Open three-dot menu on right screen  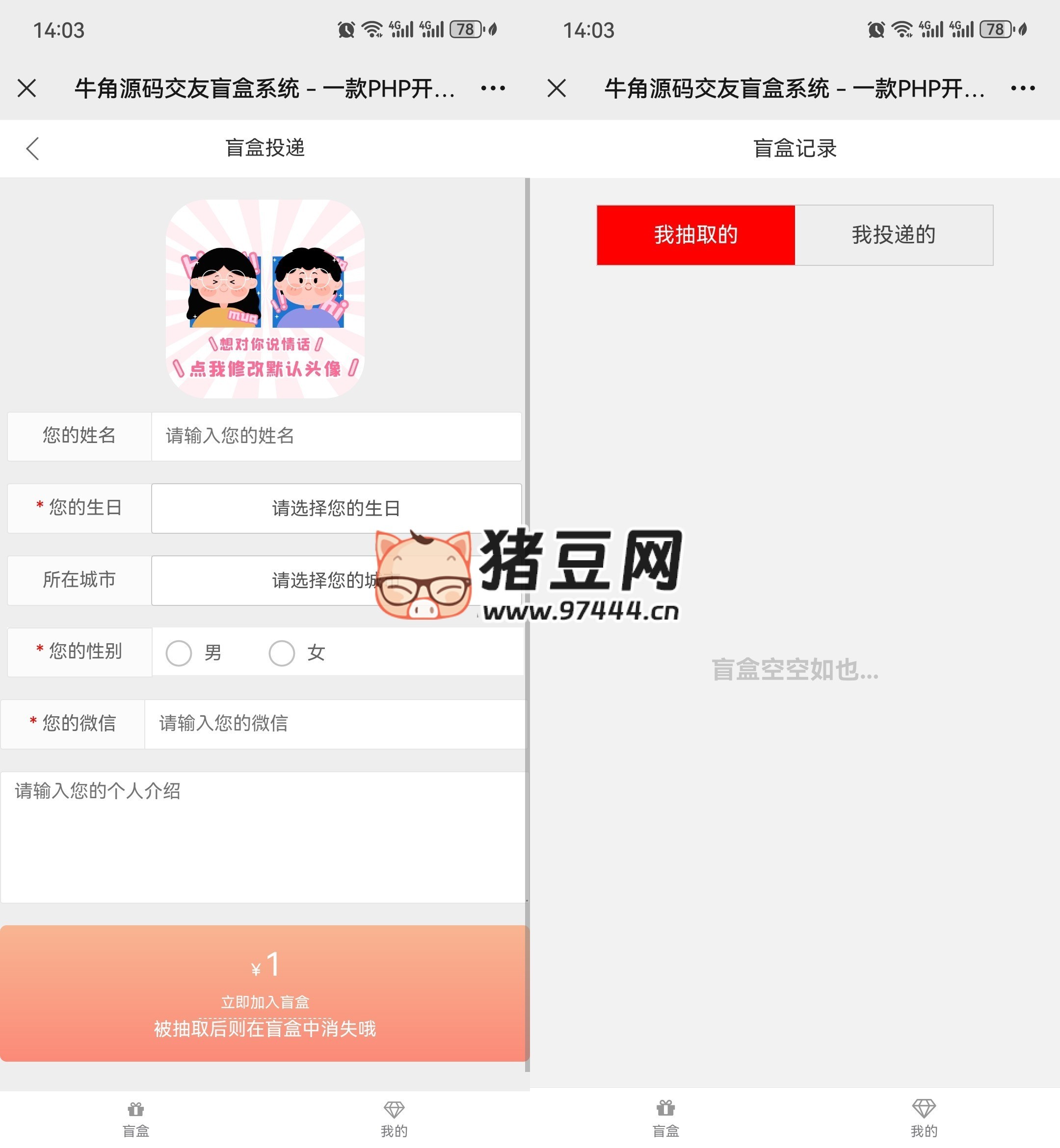[x=1023, y=88]
